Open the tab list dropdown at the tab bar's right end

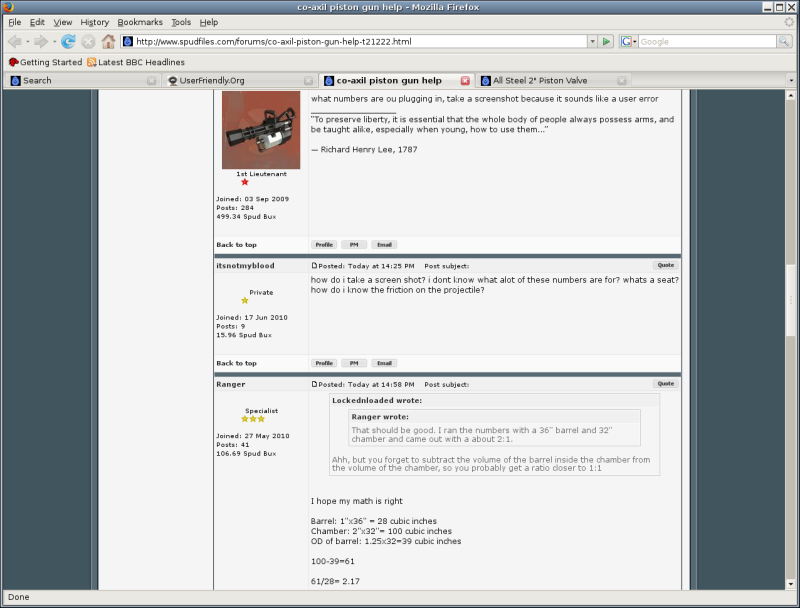[791, 80]
